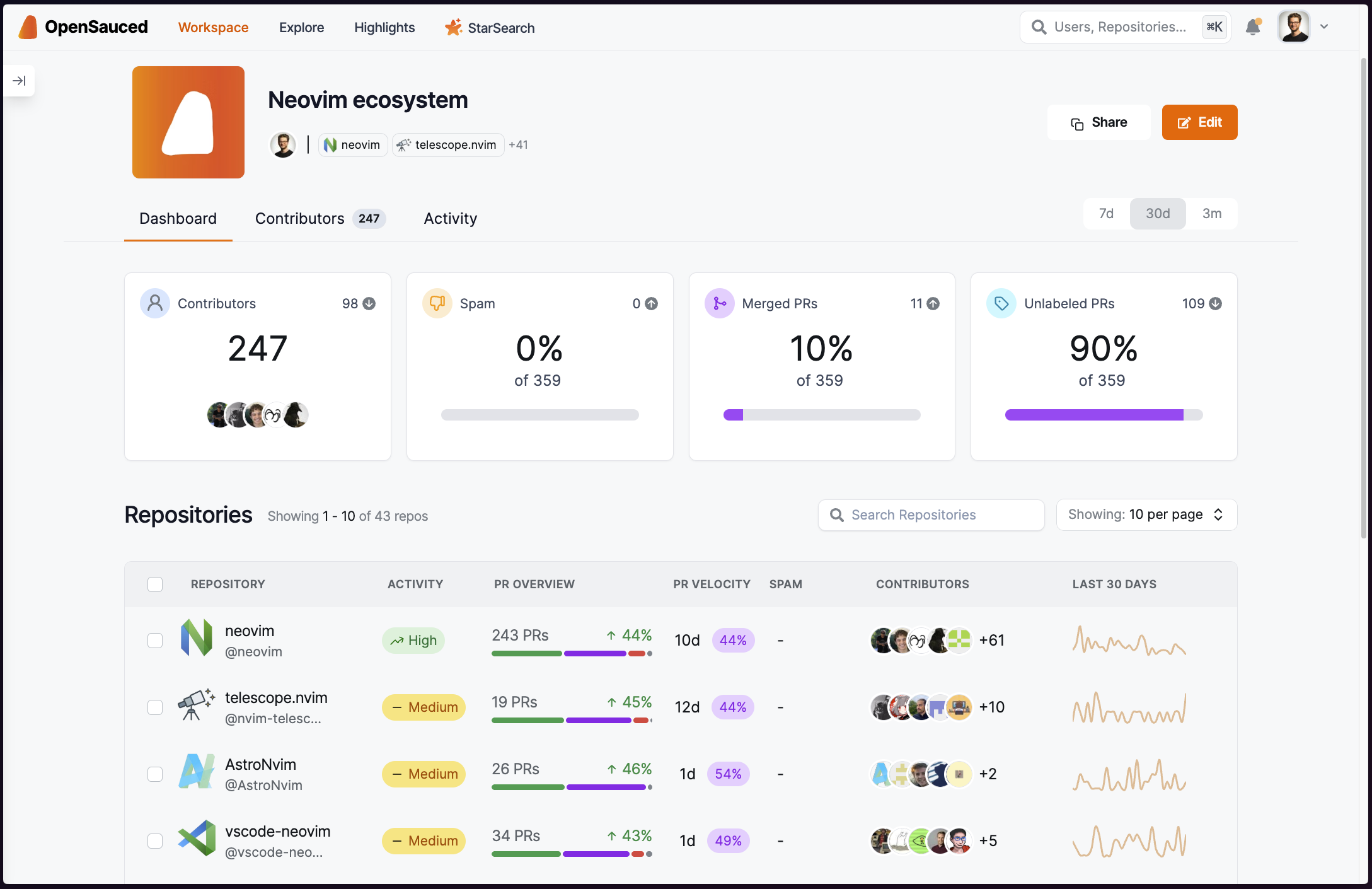Expand the +41 more repositories list

[x=518, y=145]
